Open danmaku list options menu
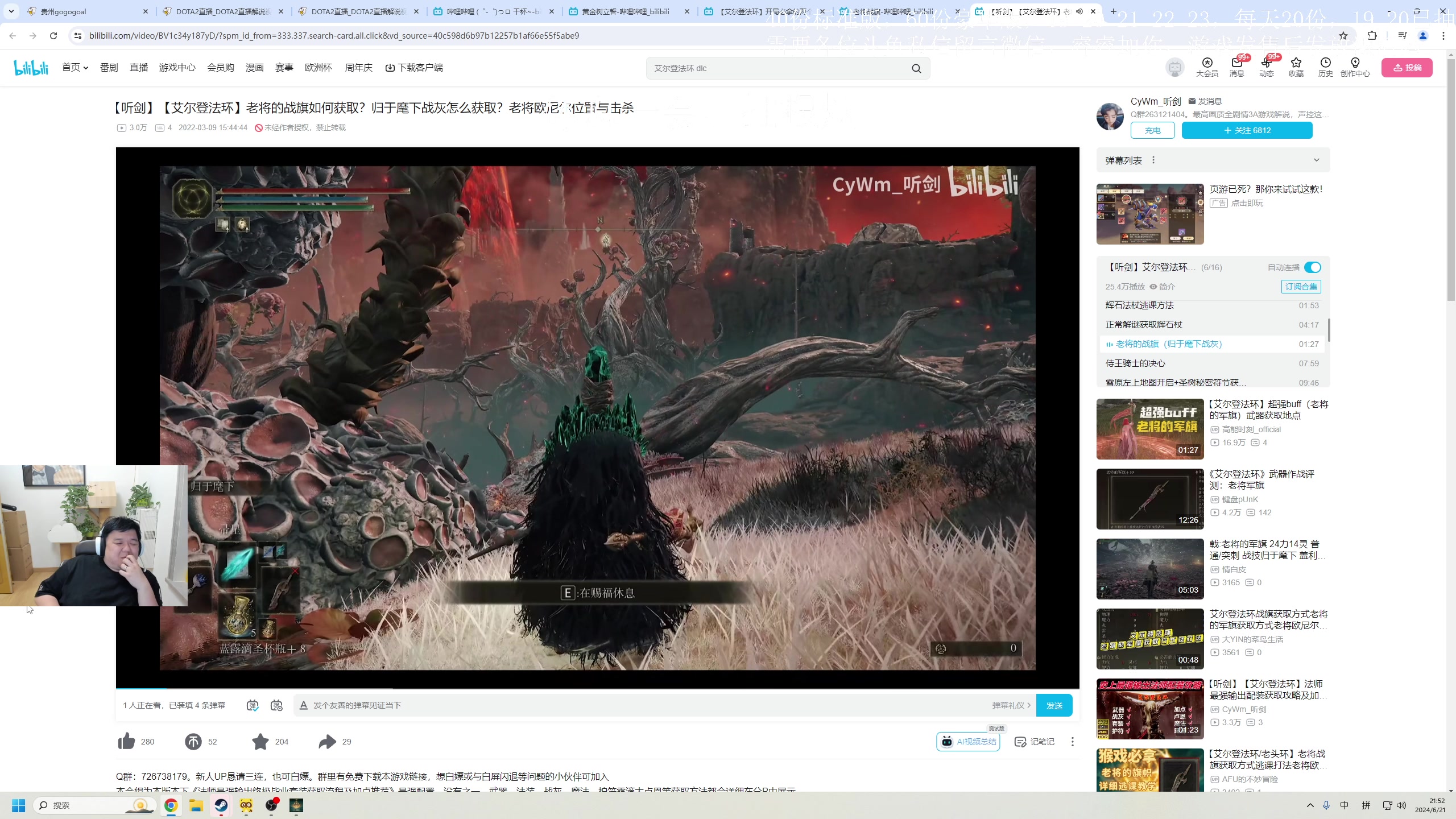The width and height of the screenshot is (1456, 819). (x=1153, y=160)
